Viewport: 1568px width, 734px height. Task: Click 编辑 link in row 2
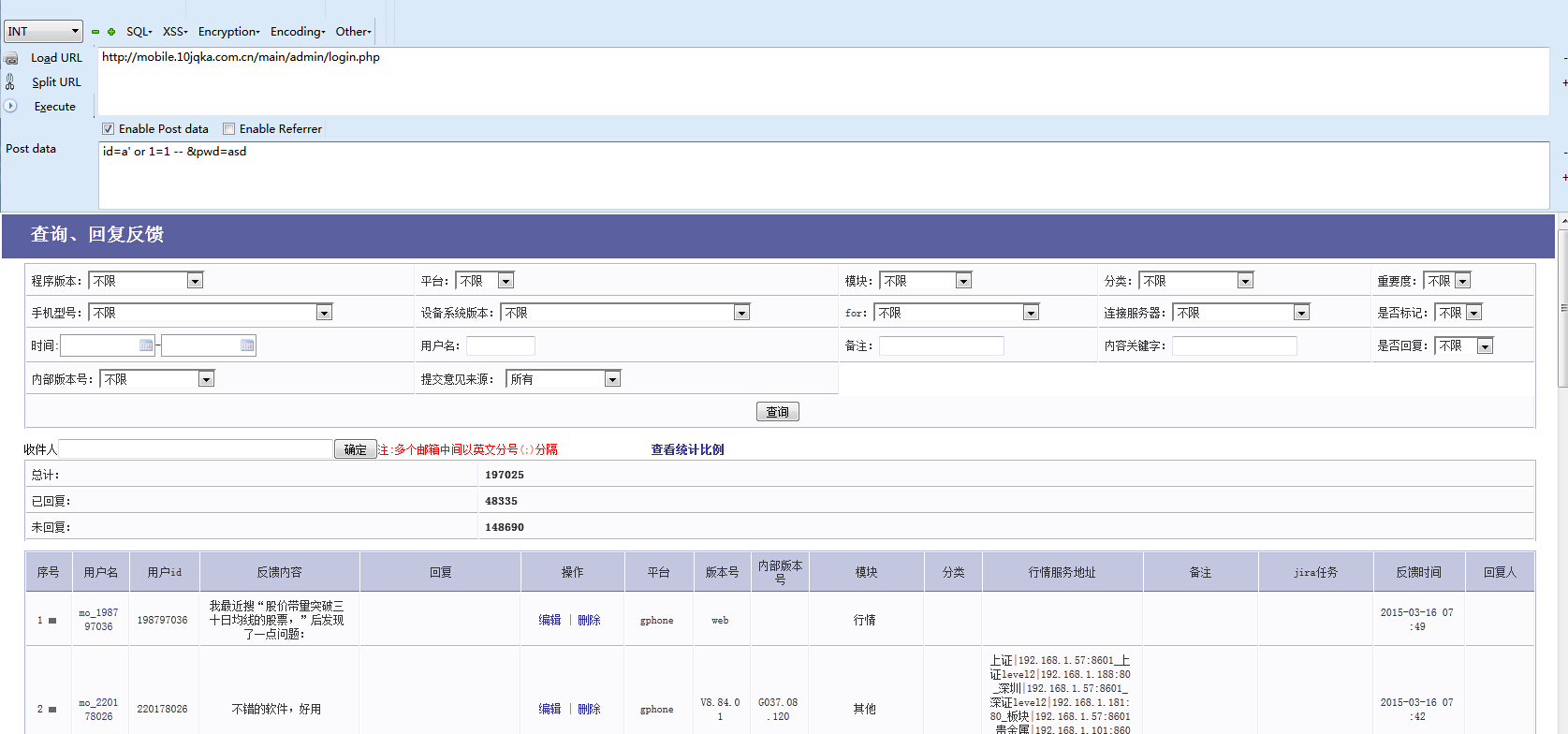pos(550,709)
